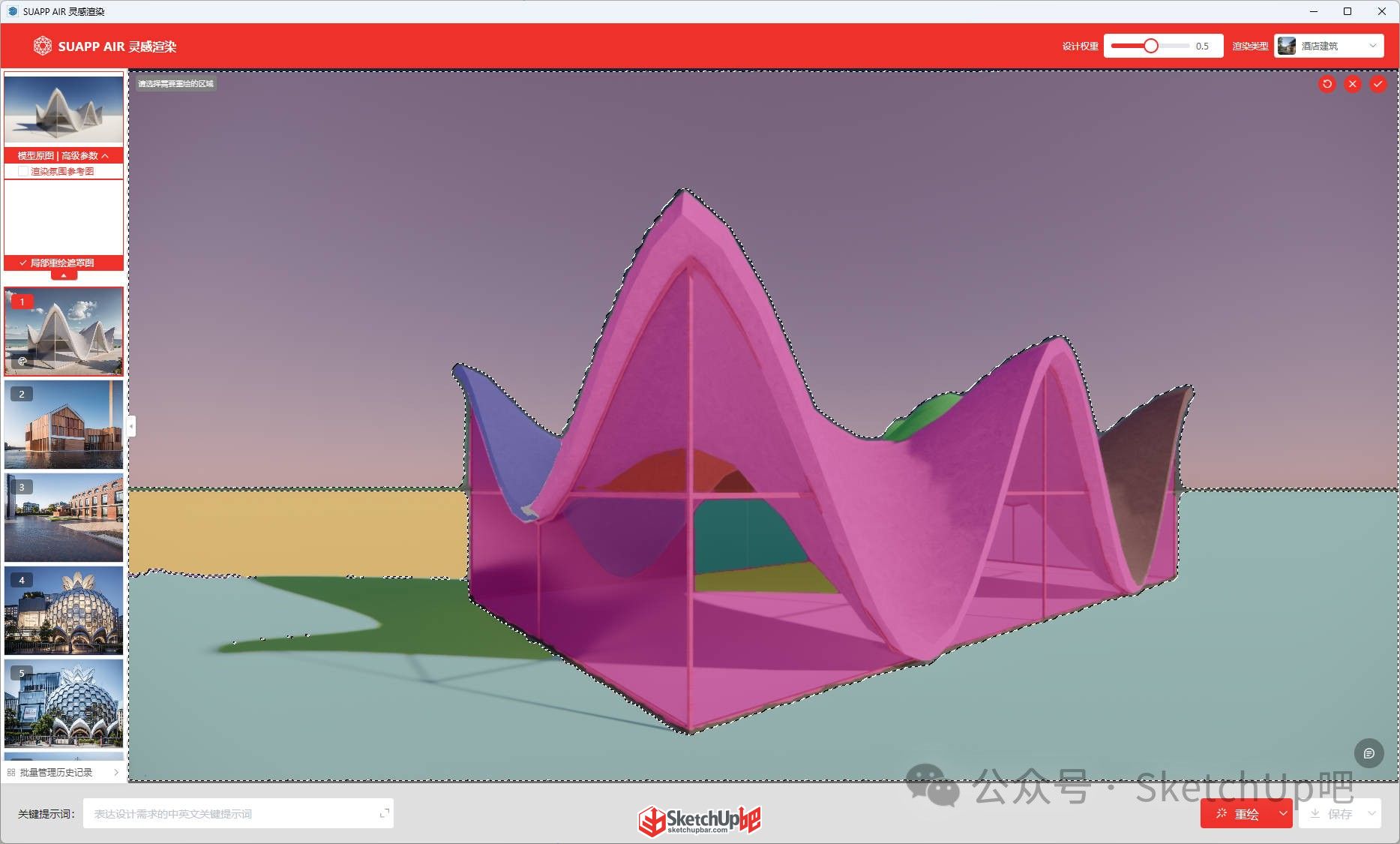Viewport: 1400px width, 844px height.
Task: Cancel the repaint region with the X icon
Action: (x=1352, y=84)
